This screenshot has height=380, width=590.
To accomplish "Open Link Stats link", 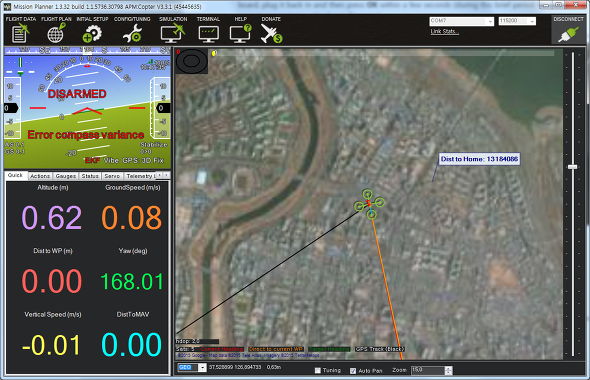I will [x=444, y=31].
